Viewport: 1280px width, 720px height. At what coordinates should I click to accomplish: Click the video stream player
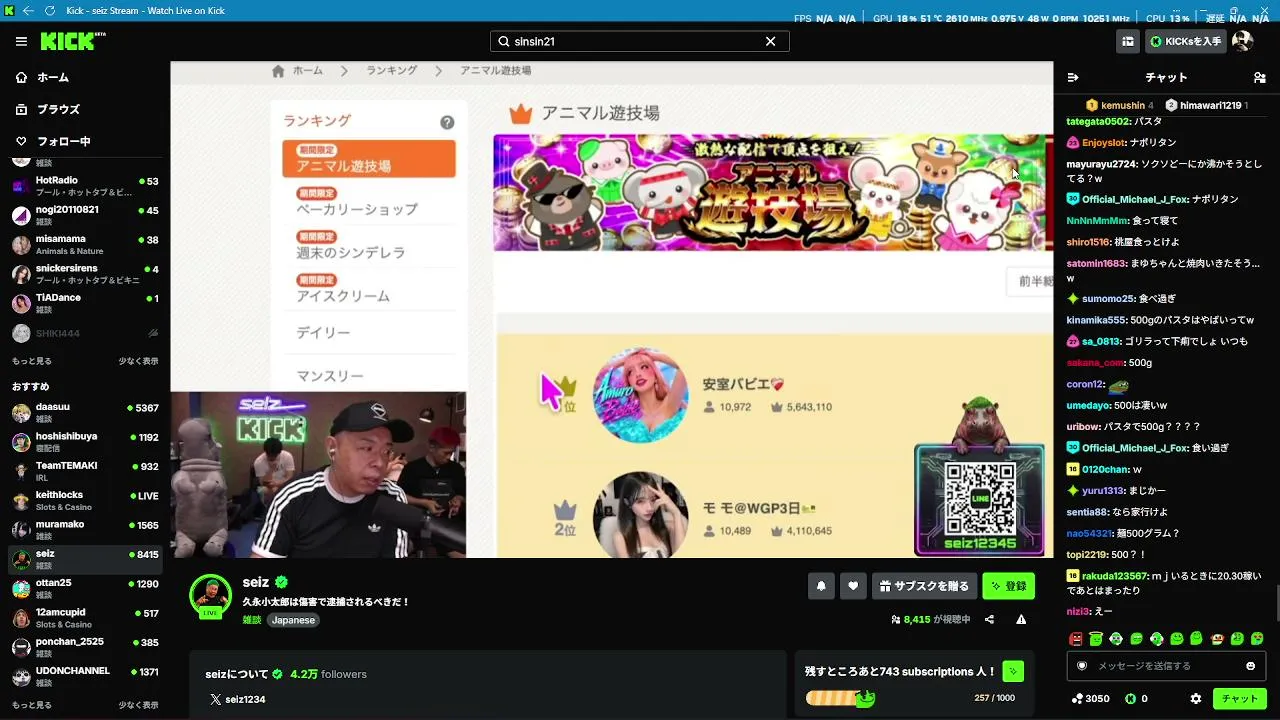click(x=612, y=310)
